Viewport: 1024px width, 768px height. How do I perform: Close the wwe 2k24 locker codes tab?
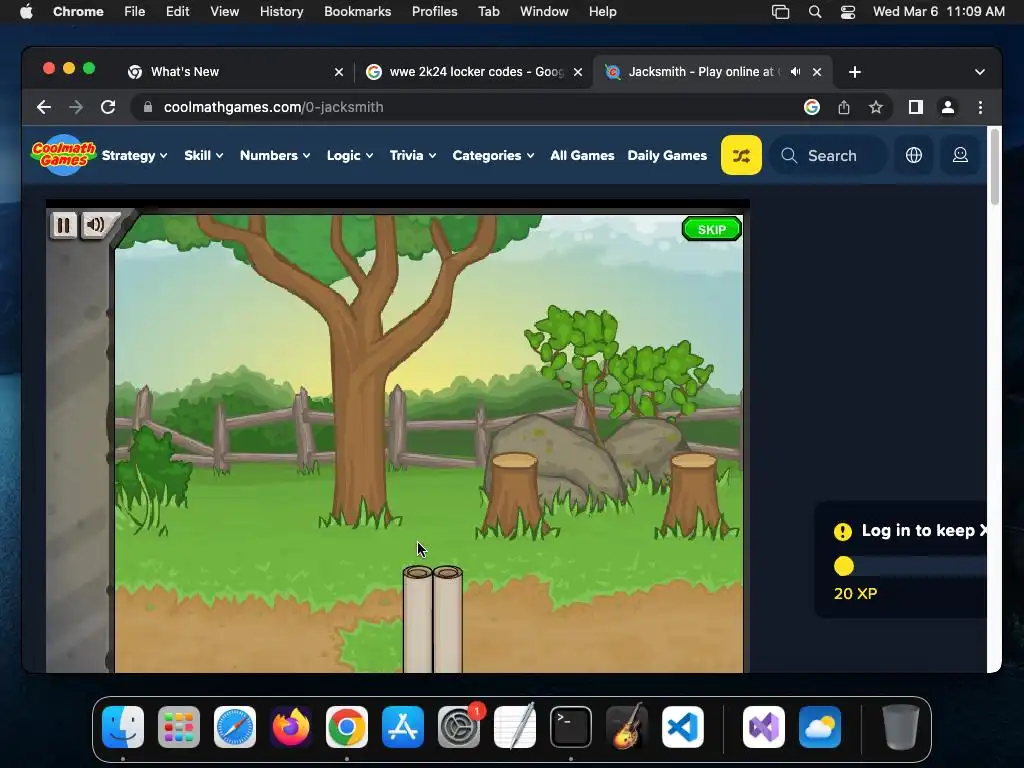point(578,72)
